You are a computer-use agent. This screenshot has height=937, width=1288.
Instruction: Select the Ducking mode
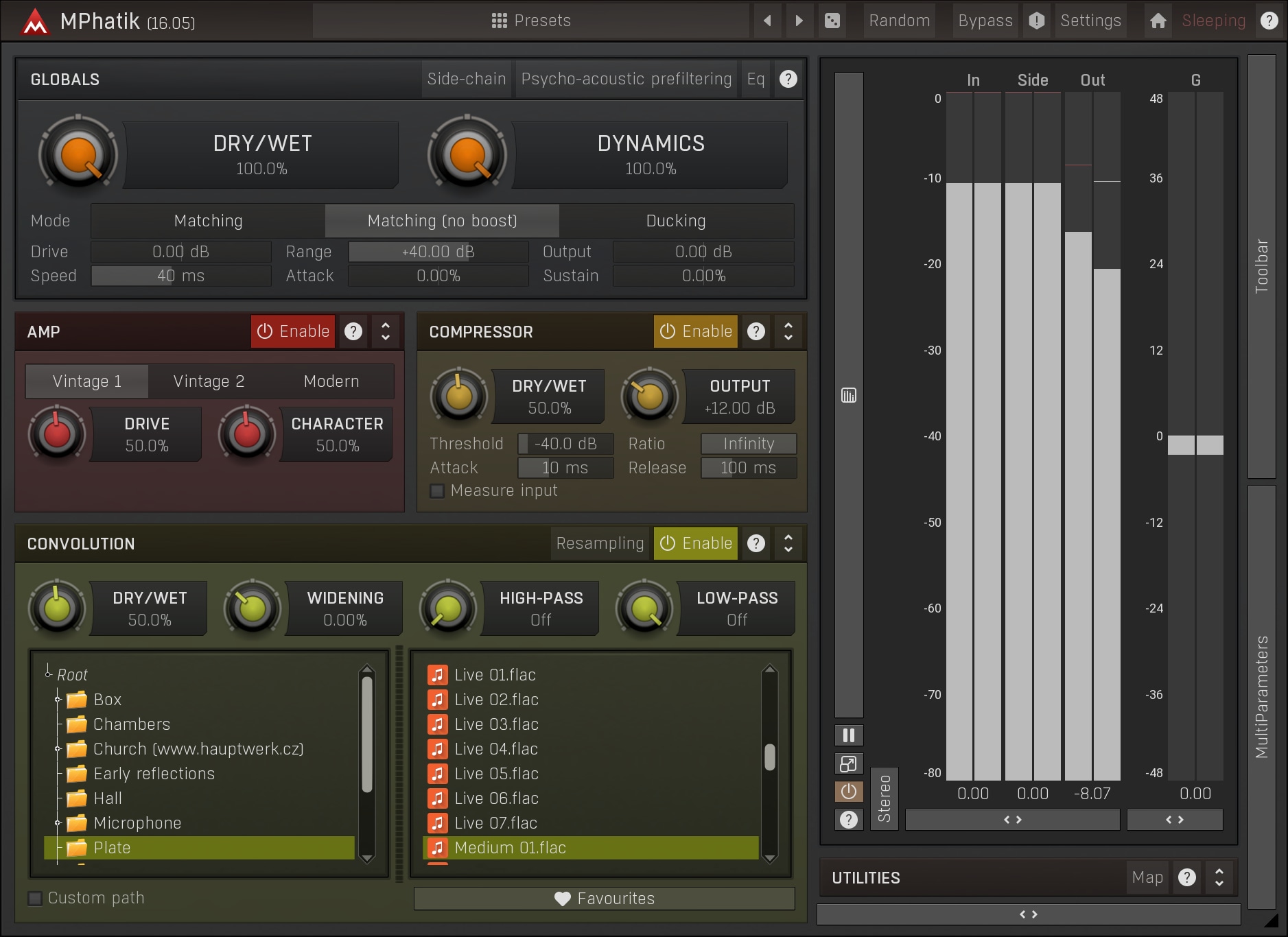point(676,221)
